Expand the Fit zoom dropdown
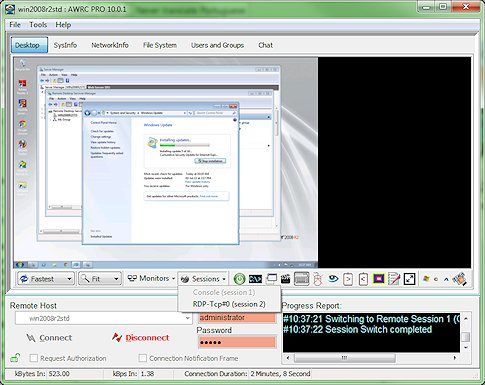The image size is (485, 385). tap(99, 279)
